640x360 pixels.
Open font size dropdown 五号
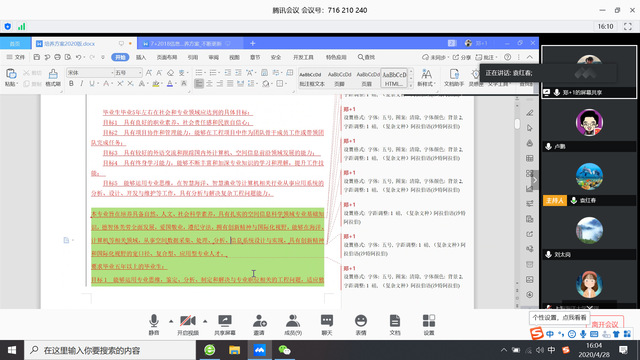(128, 73)
